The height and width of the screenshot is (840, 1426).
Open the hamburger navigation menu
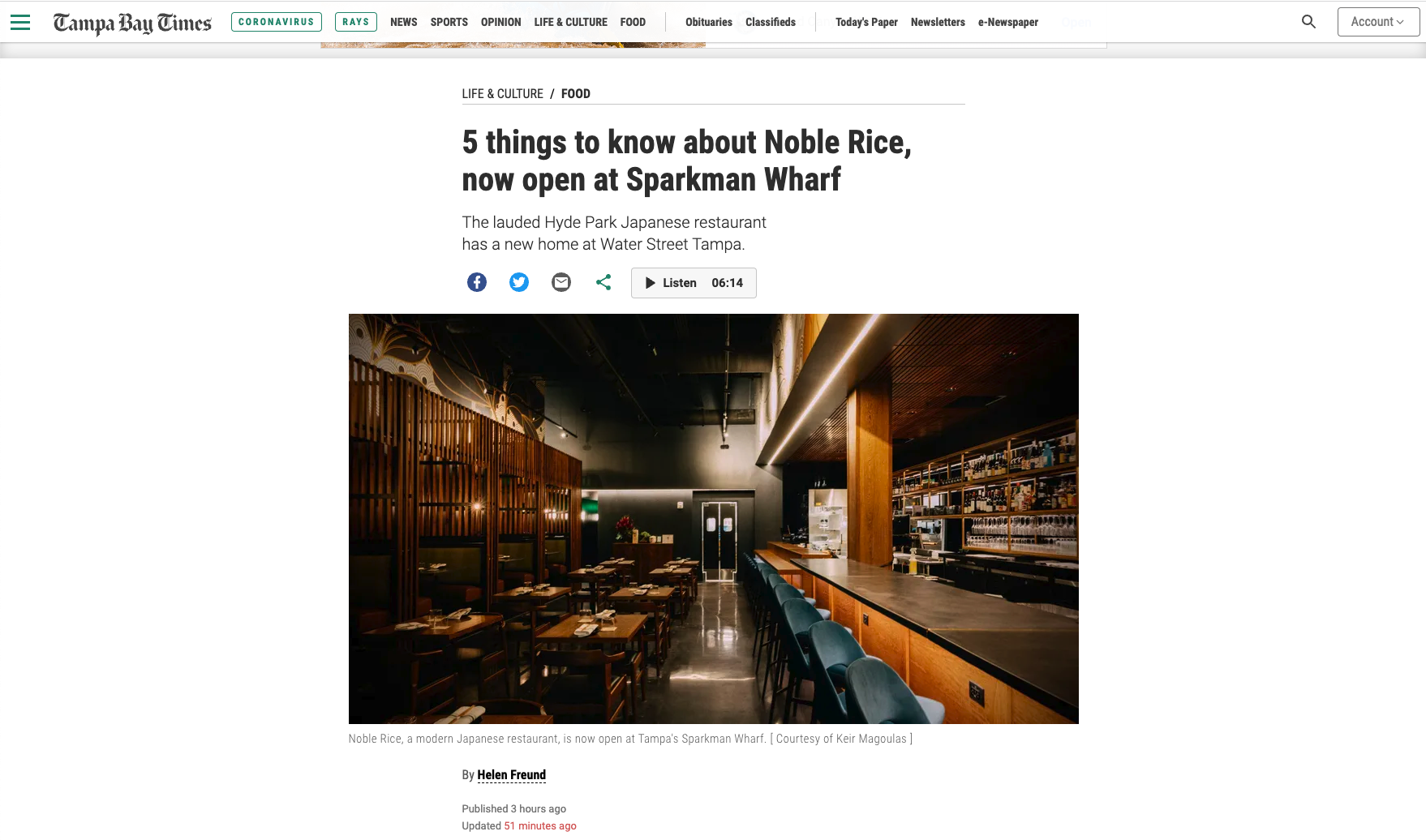click(20, 22)
